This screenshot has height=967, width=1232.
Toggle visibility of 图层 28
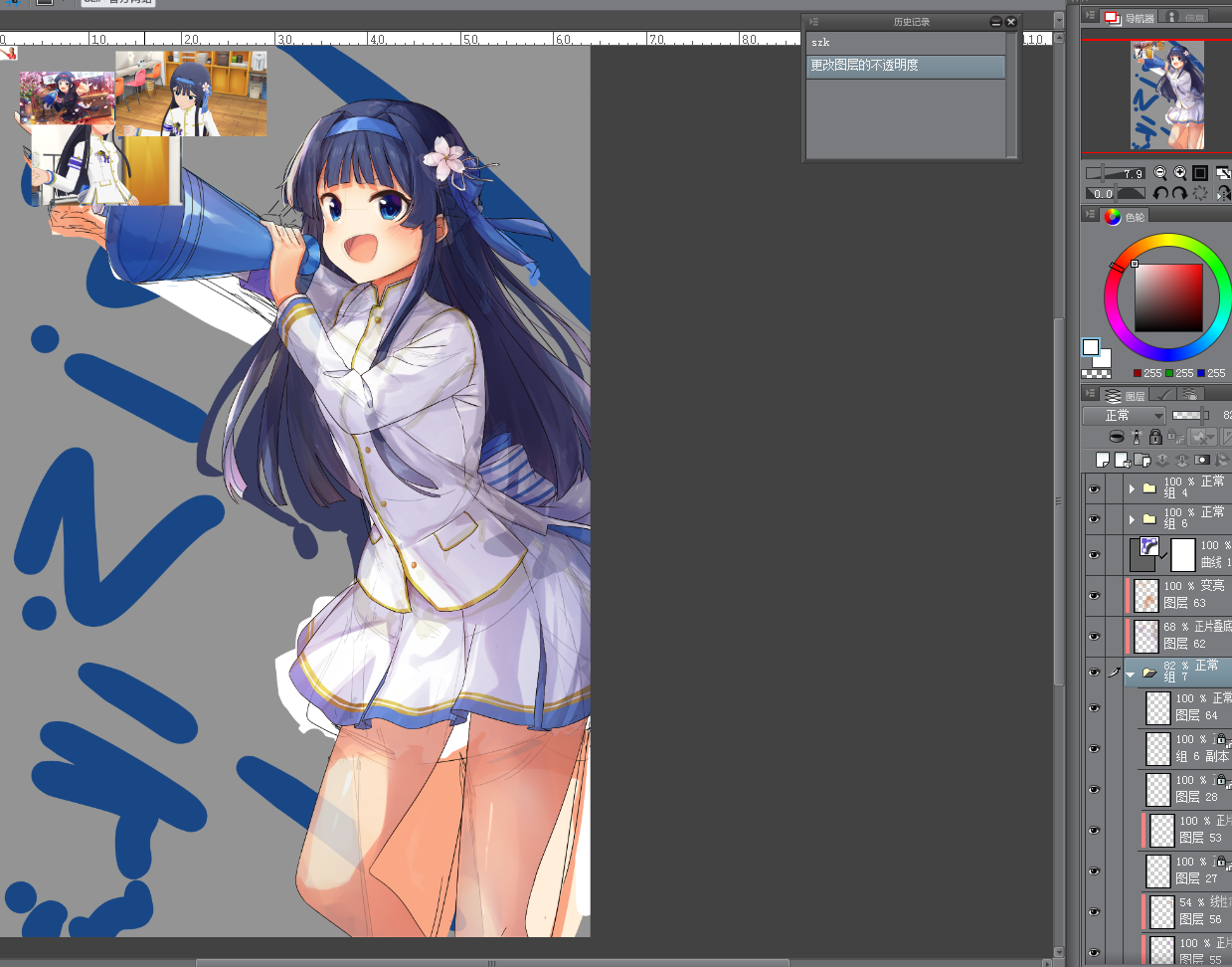pos(1094,790)
